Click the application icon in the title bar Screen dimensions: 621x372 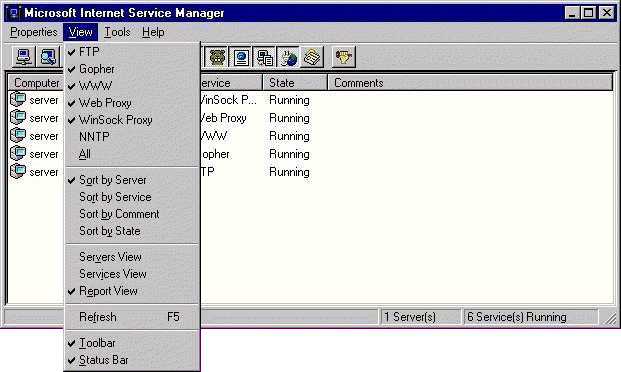click(14, 13)
